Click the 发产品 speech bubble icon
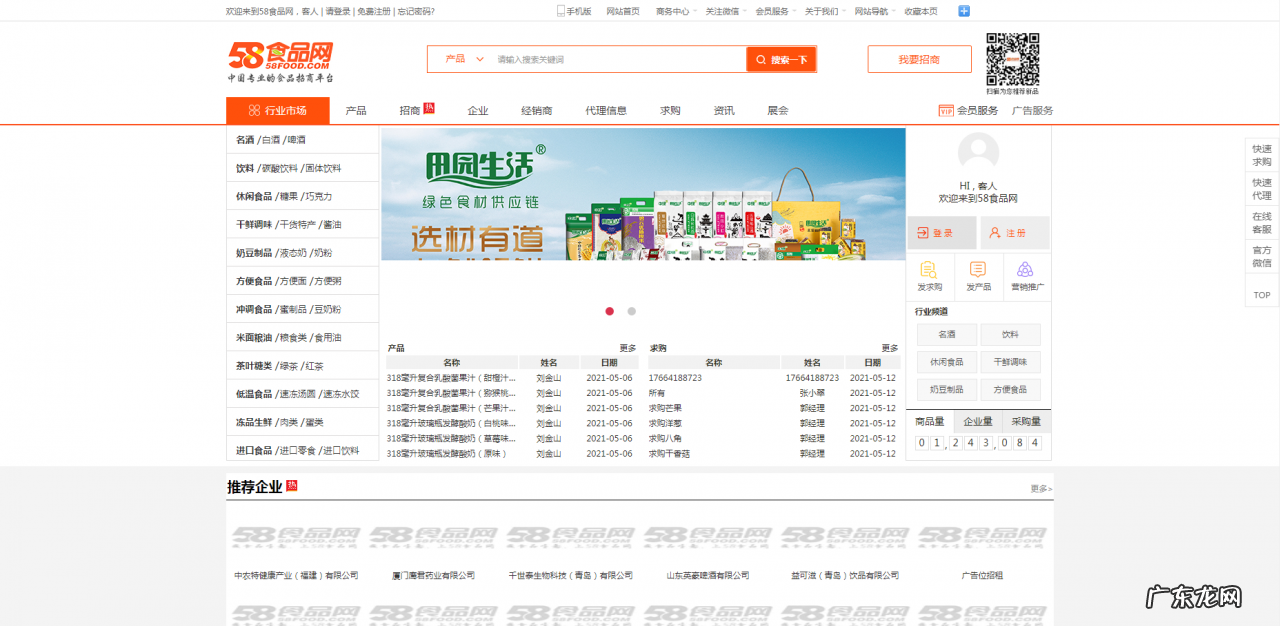The image size is (1280, 626). [x=975, y=268]
